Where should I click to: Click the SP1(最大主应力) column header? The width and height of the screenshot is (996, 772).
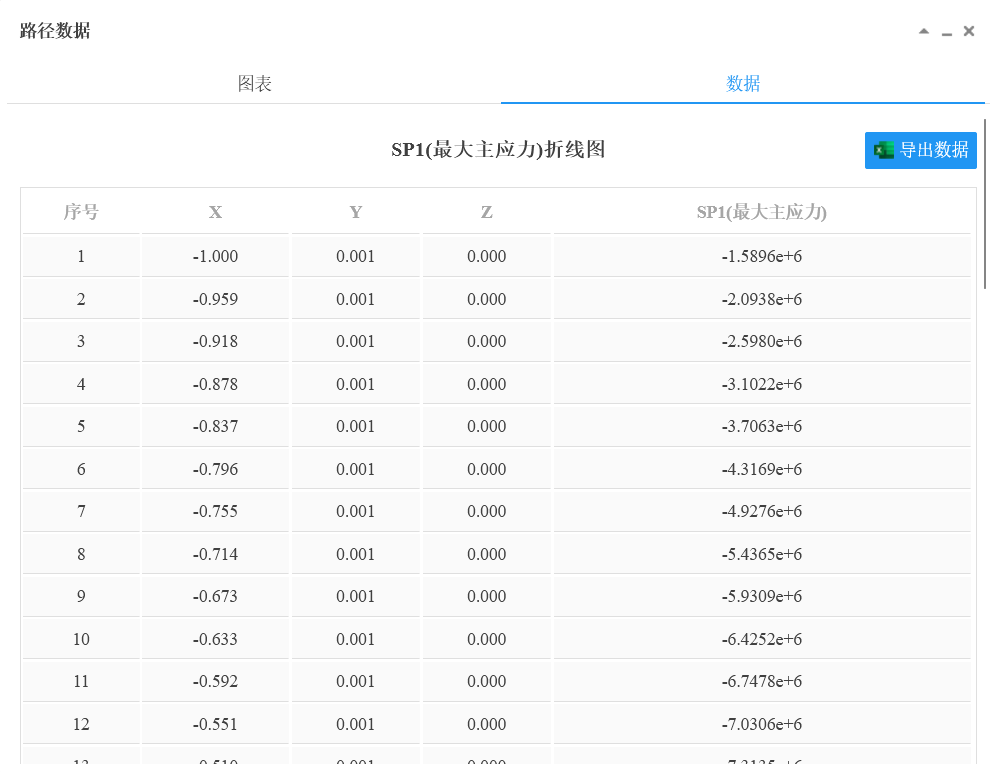(761, 212)
